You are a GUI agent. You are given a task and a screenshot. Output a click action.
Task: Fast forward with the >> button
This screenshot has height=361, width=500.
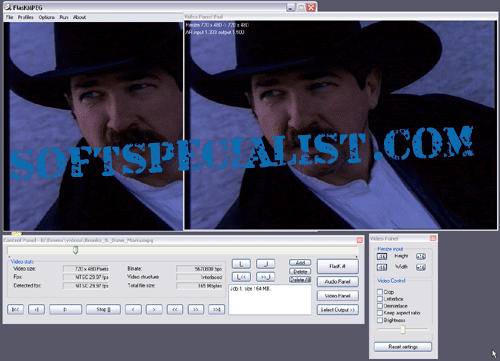[x=196, y=309]
